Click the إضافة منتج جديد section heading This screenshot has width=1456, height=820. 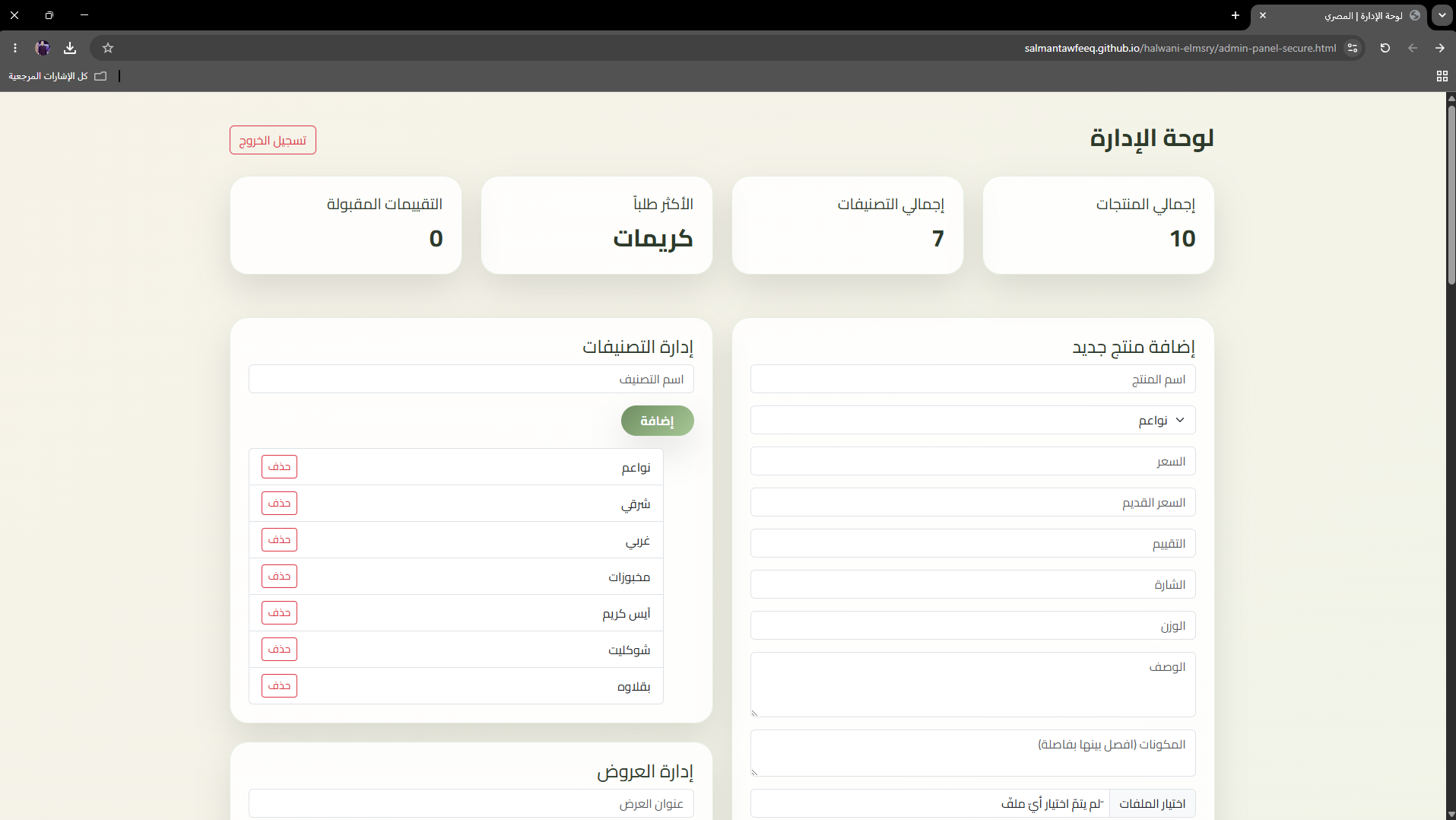point(1134,347)
